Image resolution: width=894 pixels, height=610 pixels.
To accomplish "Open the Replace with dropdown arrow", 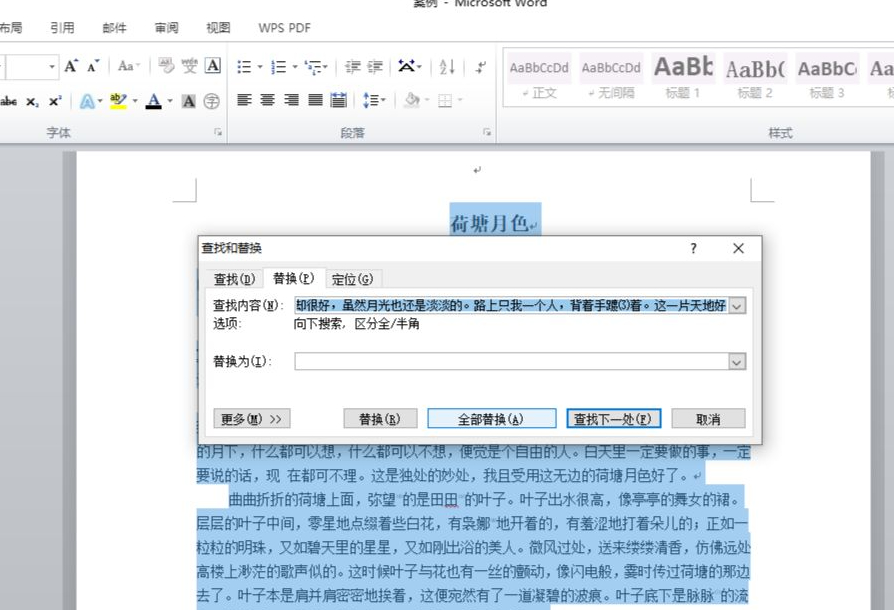I will [737, 361].
